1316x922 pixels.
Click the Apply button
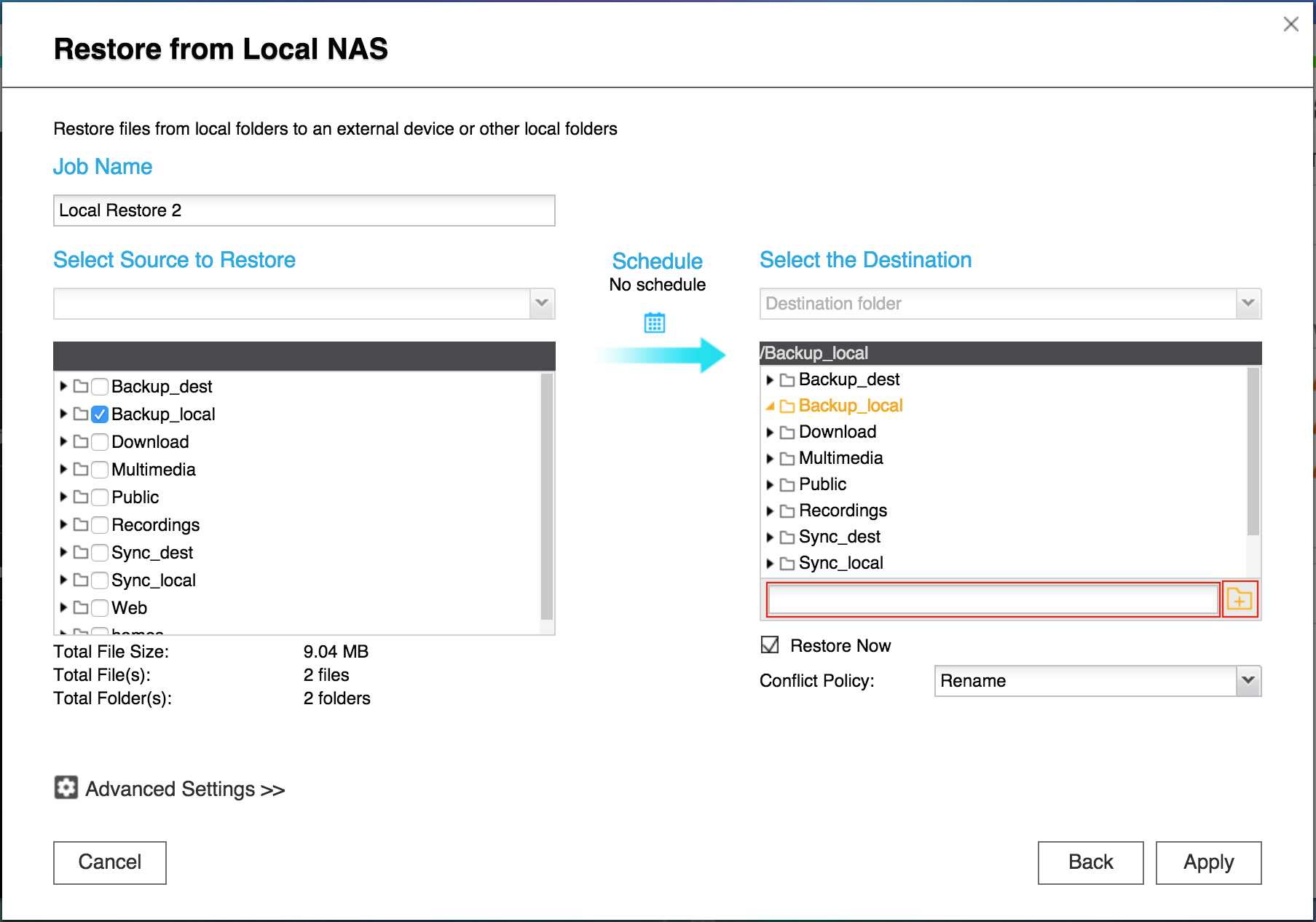[x=1208, y=862]
